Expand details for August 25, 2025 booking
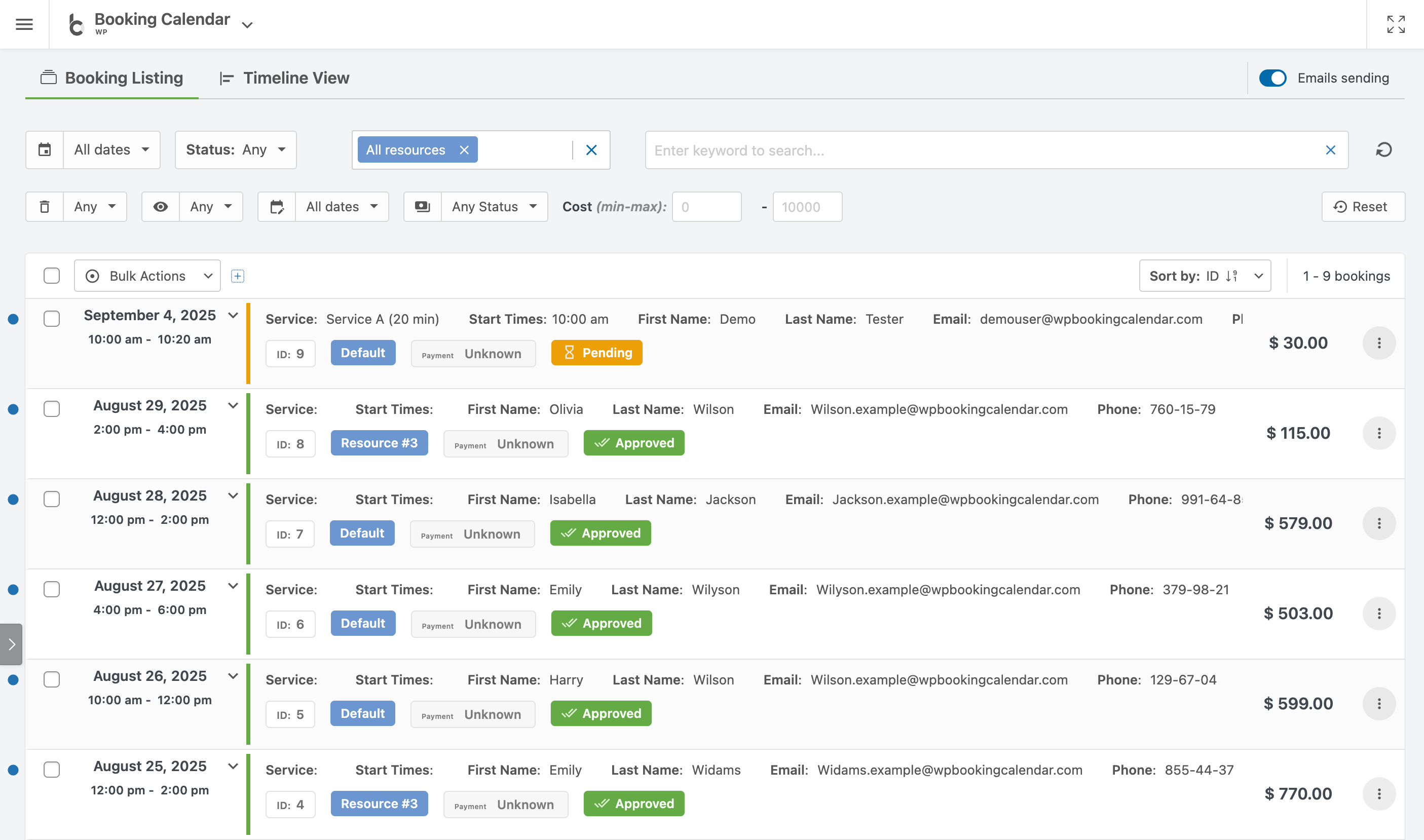The height and width of the screenshot is (840, 1424). pos(233,766)
